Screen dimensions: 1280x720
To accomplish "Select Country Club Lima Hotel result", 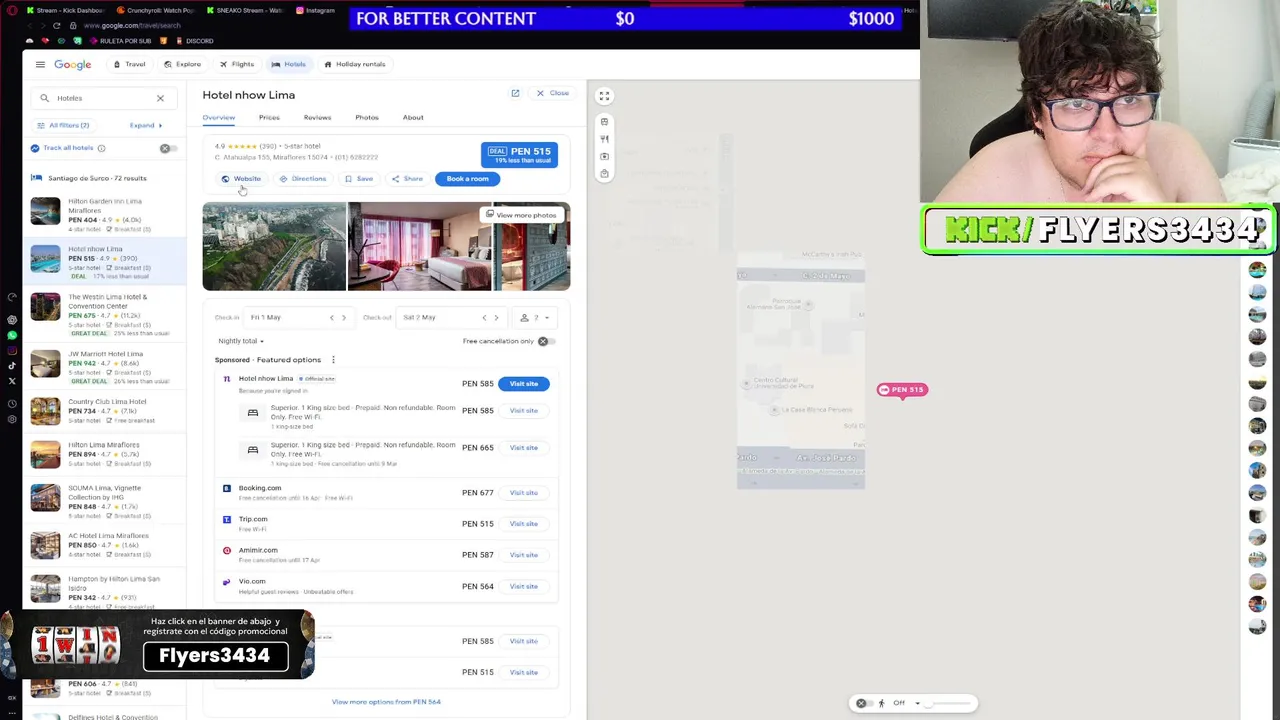I will tap(104, 411).
